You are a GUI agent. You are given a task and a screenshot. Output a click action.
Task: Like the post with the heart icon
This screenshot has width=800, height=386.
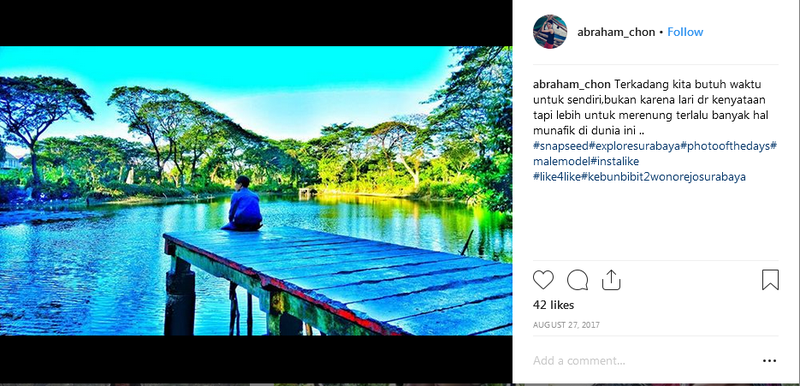[543, 280]
